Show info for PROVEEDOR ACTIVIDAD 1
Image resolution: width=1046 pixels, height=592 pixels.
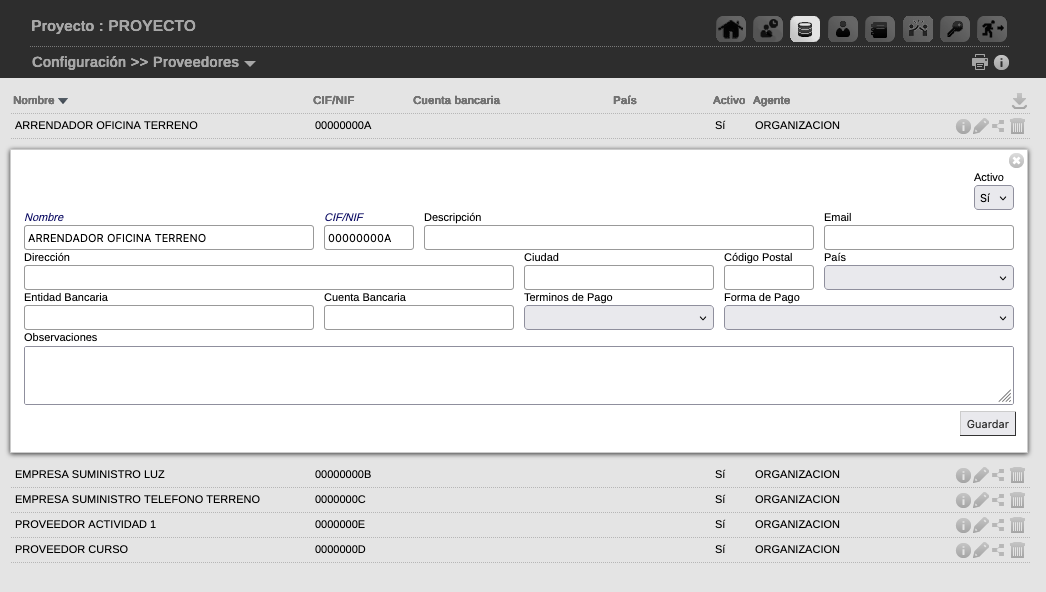point(963,525)
